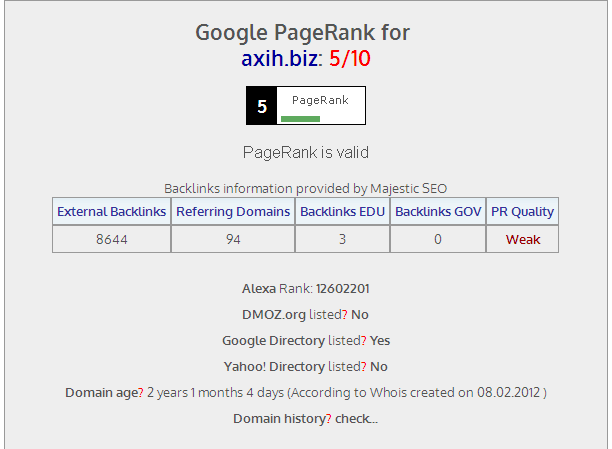612x449 pixels.
Task: Click the red 5/10 PageRank score
Action: [350, 59]
